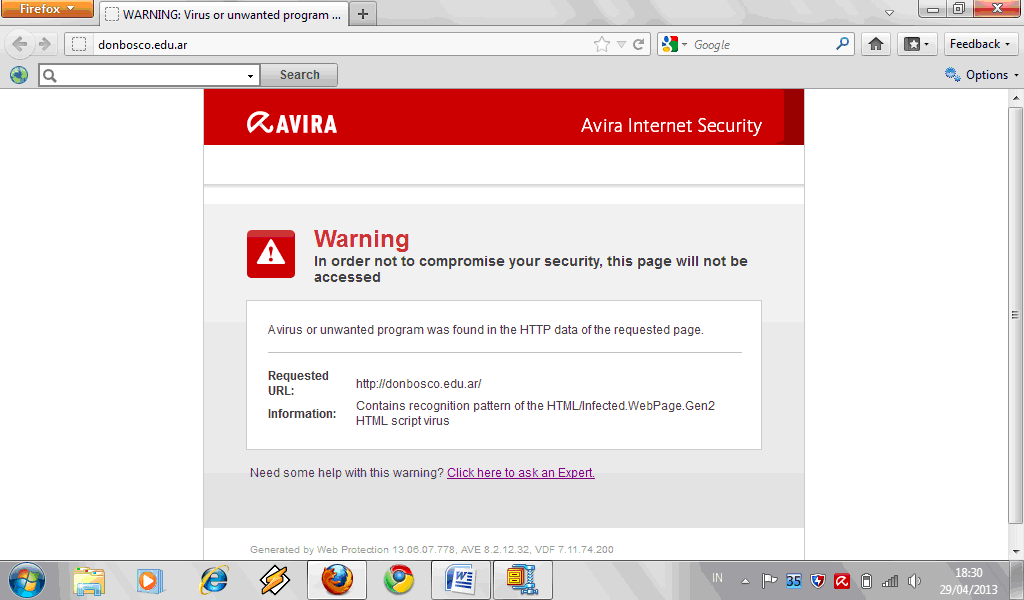Click the magnifier in the Google search box

pos(842,44)
